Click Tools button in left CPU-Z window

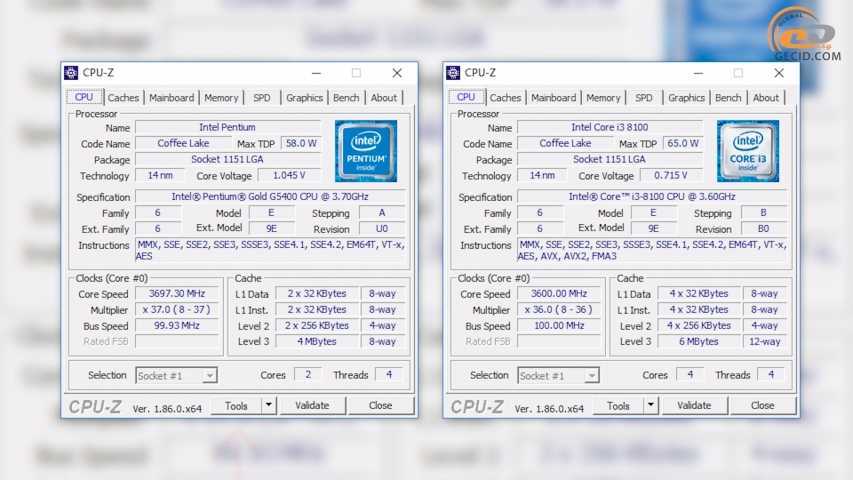point(236,406)
